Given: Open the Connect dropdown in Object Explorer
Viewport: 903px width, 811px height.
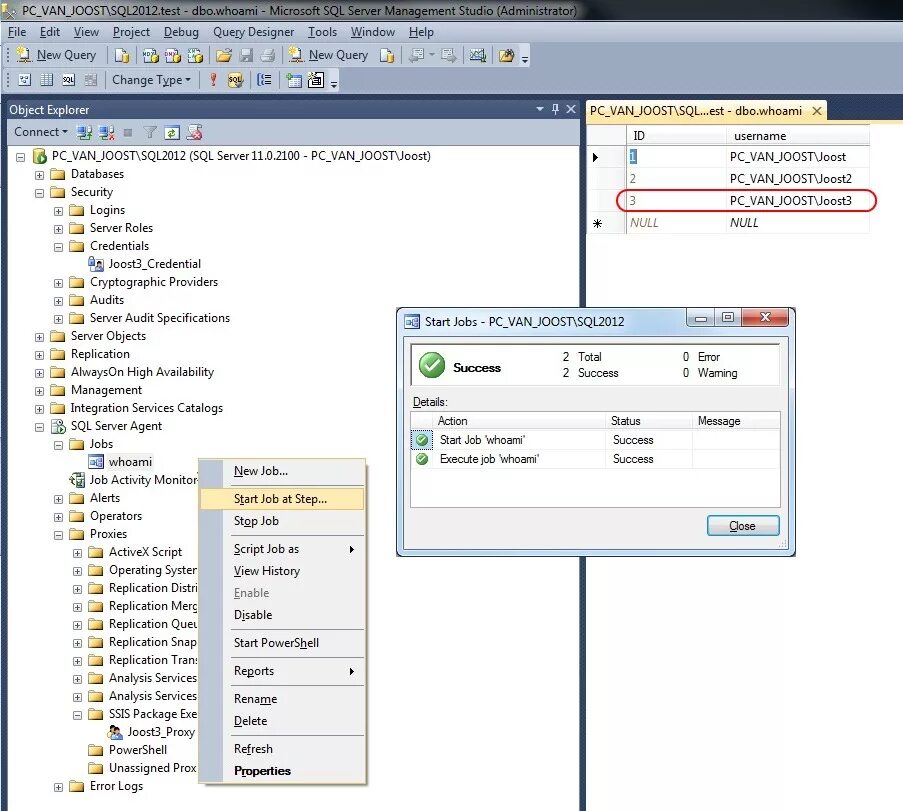Looking at the screenshot, I should 40,132.
